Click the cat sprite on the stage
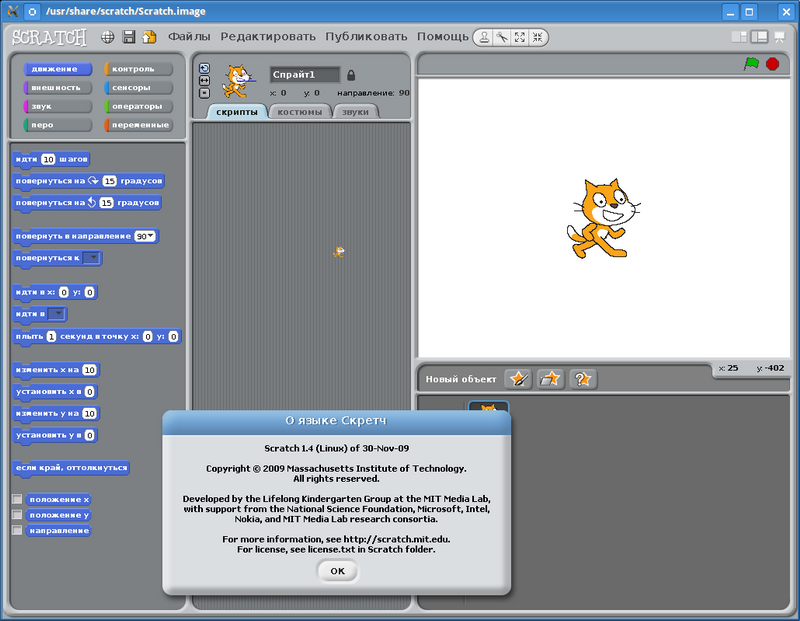Image resolution: width=800 pixels, height=621 pixels. click(603, 218)
